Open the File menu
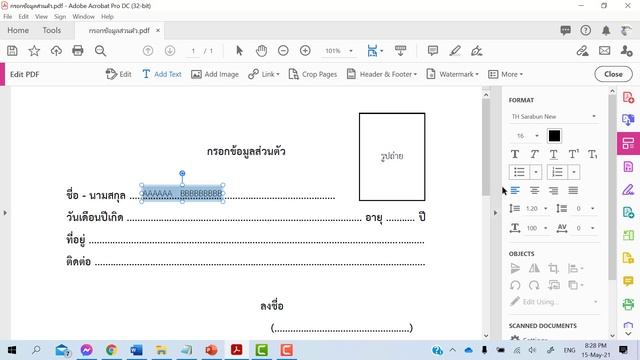This screenshot has height=360, width=640. click(8, 17)
